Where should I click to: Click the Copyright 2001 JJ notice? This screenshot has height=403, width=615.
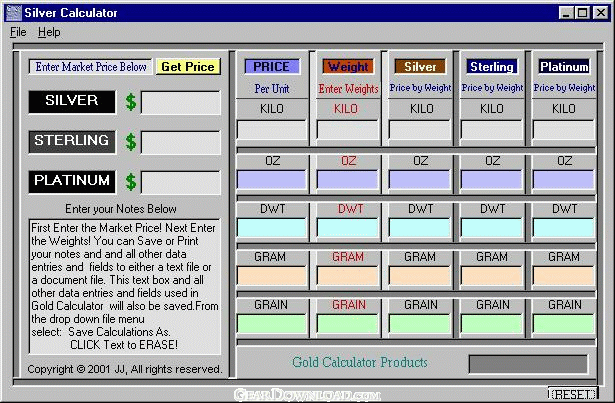(125, 369)
